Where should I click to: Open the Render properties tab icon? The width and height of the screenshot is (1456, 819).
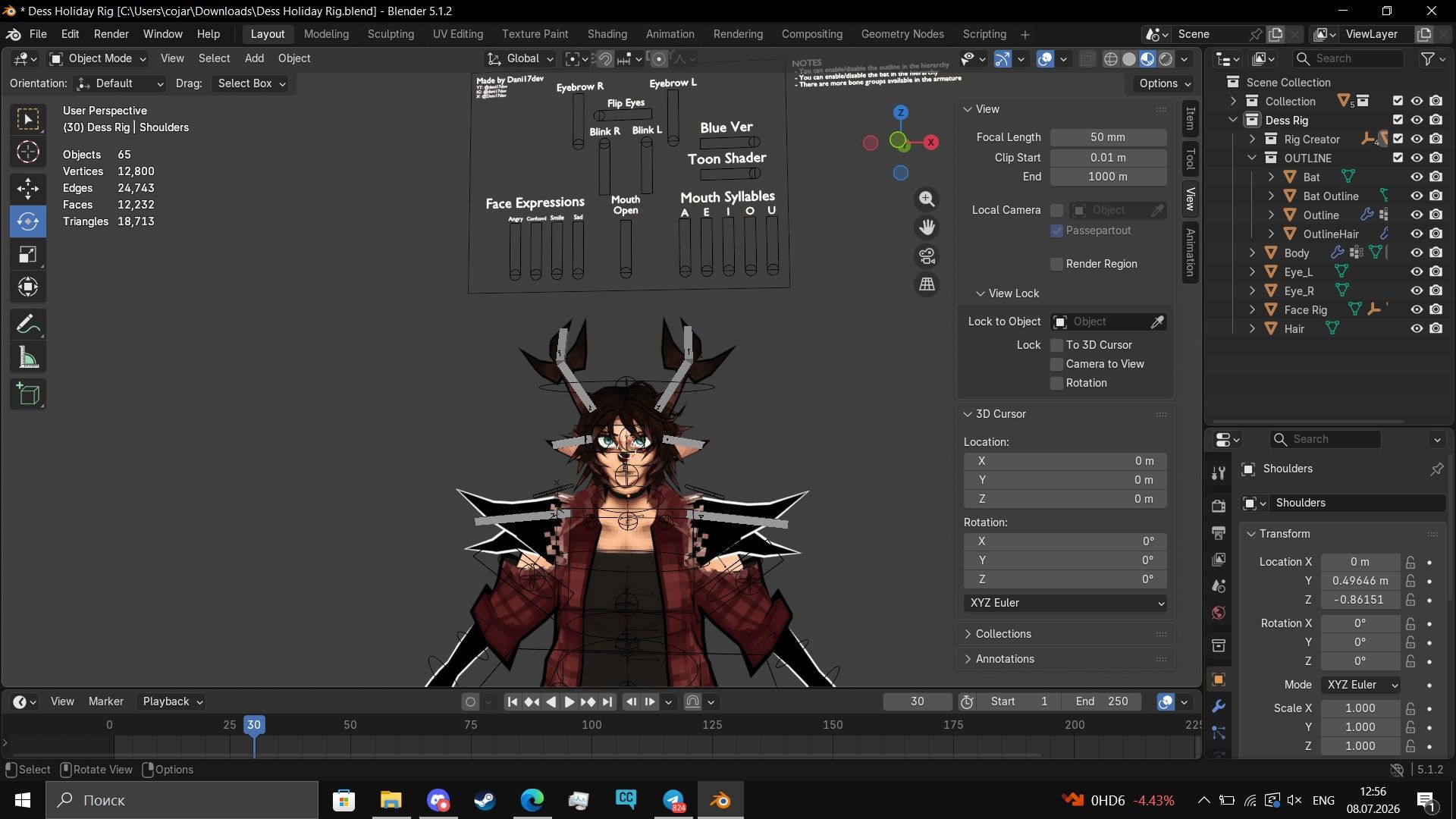(1219, 506)
